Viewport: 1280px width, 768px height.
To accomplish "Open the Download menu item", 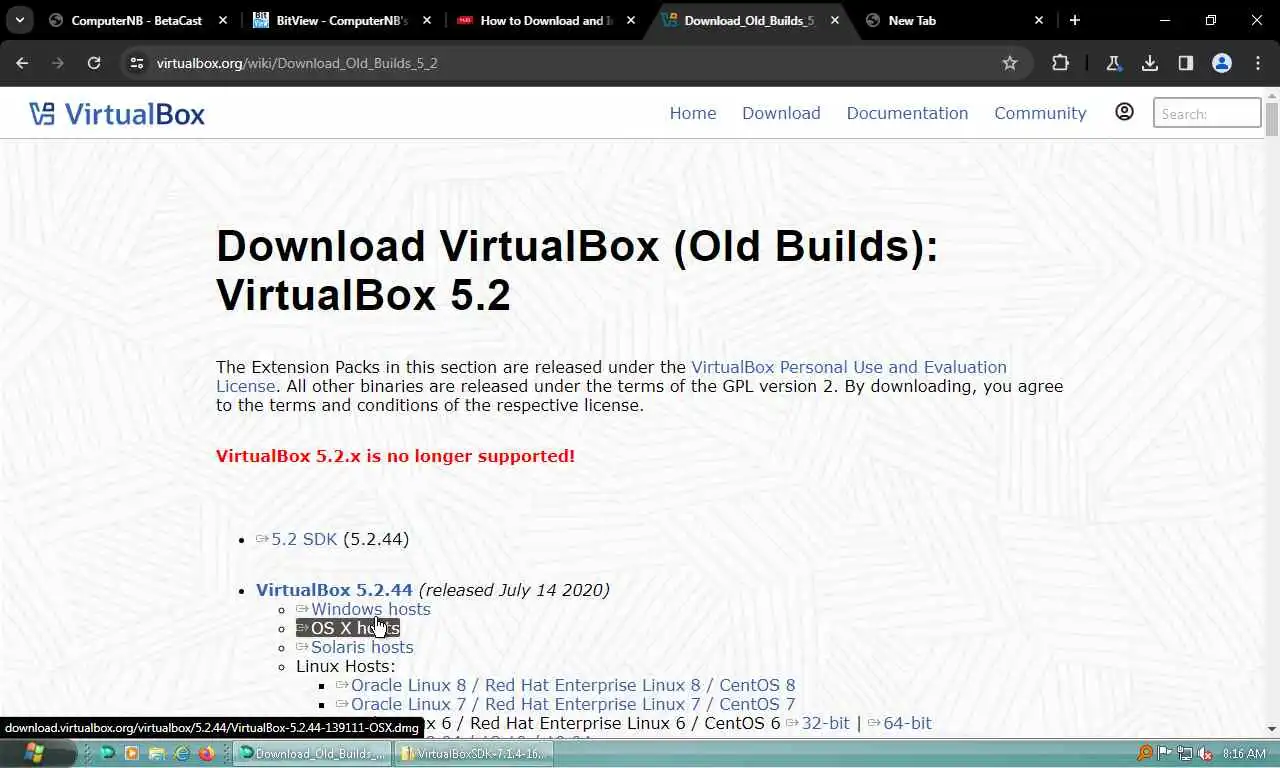I will [x=781, y=113].
